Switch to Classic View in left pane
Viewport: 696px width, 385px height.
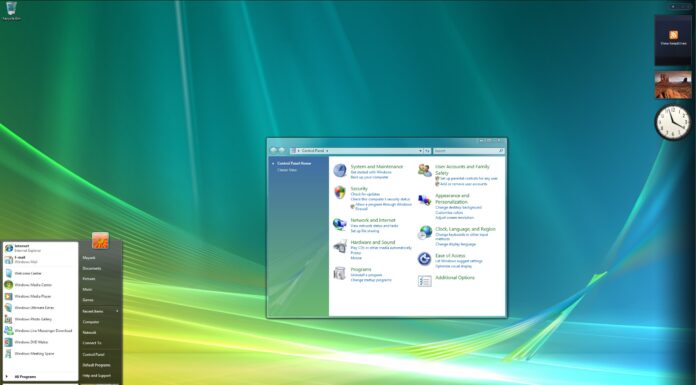pos(287,170)
